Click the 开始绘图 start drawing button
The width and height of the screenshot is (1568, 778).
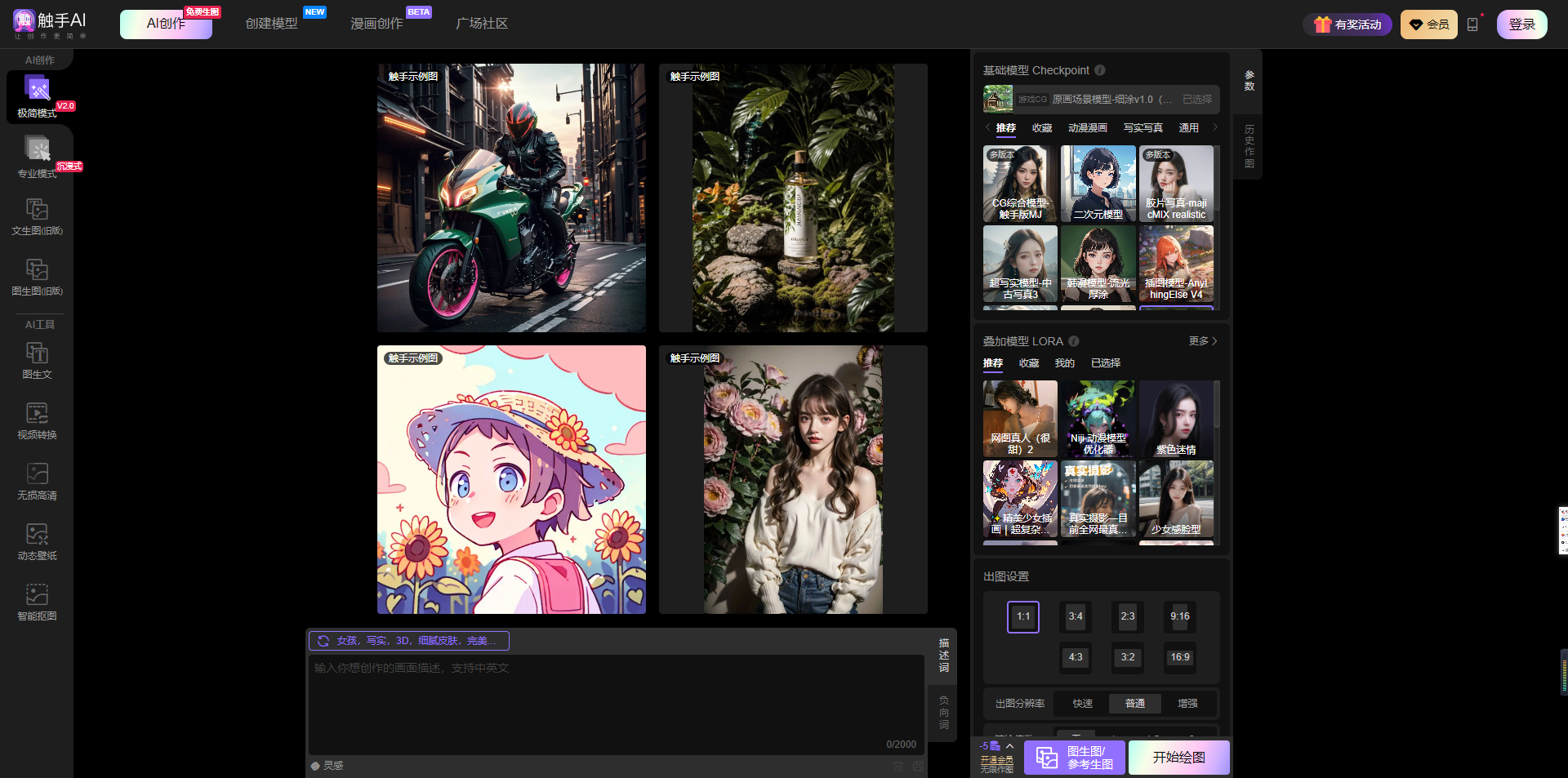[1178, 758]
